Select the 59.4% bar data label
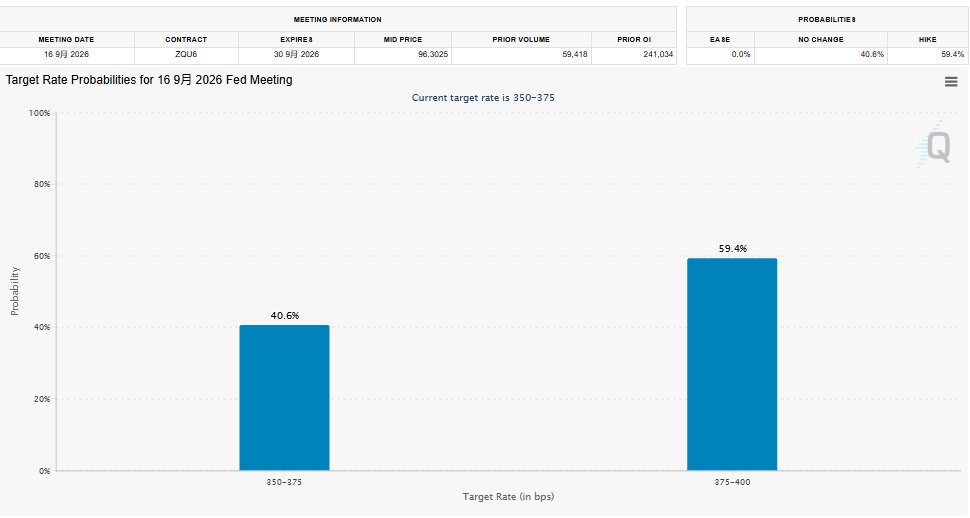Image resolution: width=970 pixels, height=518 pixels. (732, 249)
